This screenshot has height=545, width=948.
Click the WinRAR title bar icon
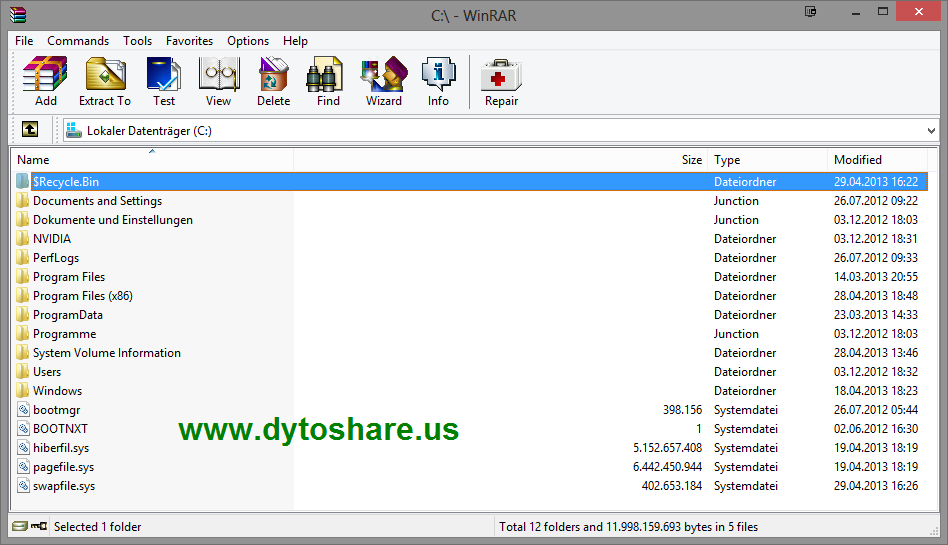(x=18, y=15)
